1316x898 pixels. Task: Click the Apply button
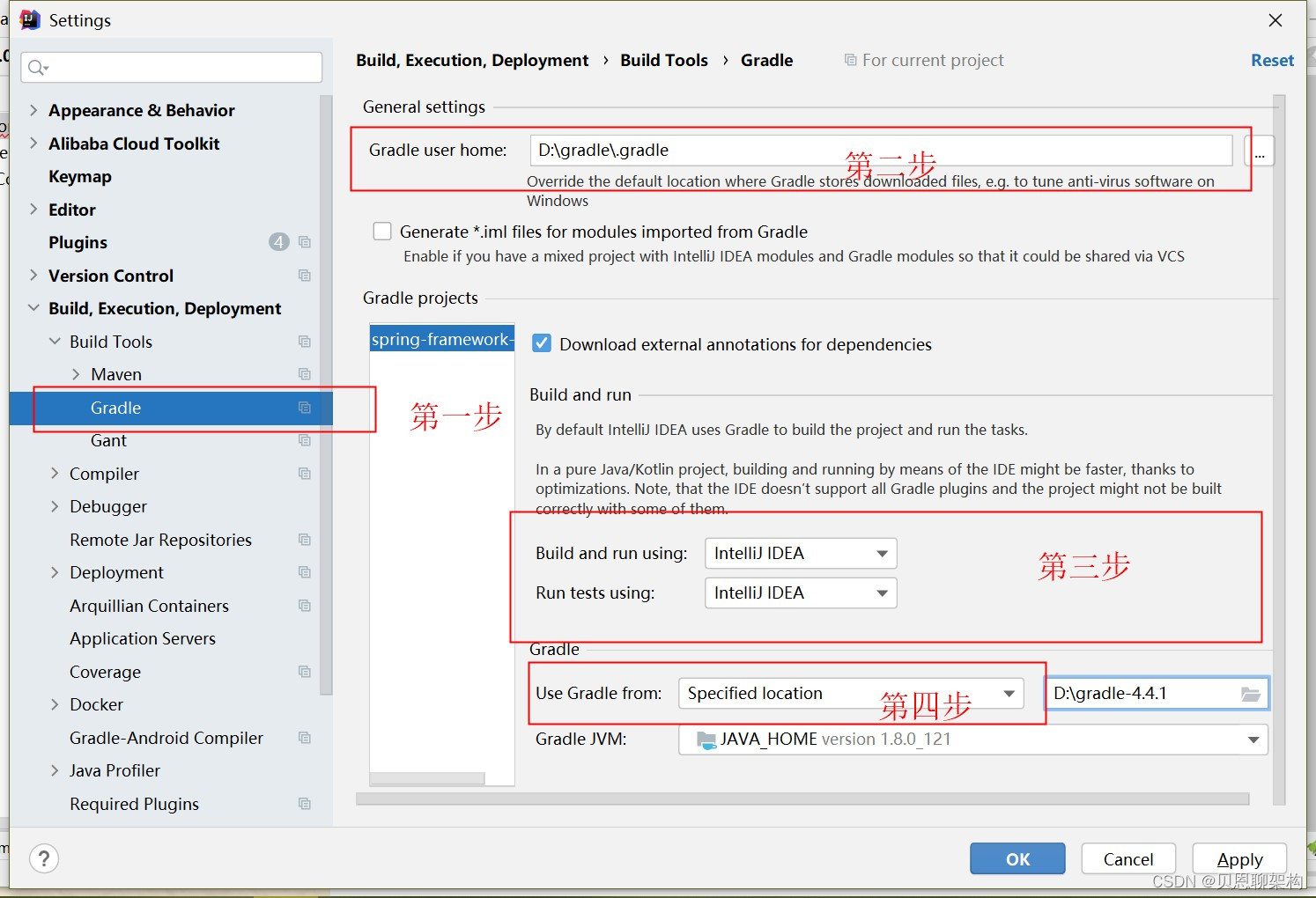click(1239, 858)
